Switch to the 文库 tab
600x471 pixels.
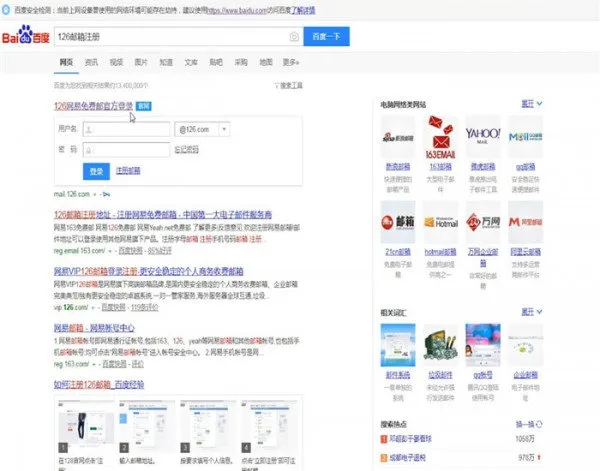tap(191, 62)
